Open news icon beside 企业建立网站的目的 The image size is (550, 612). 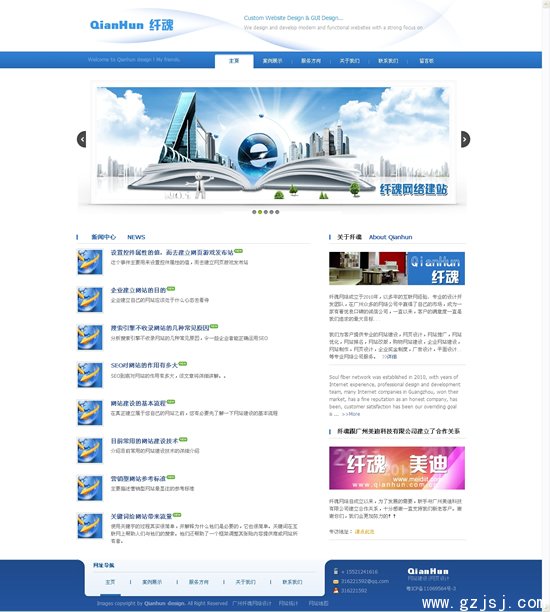click(90, 300)
